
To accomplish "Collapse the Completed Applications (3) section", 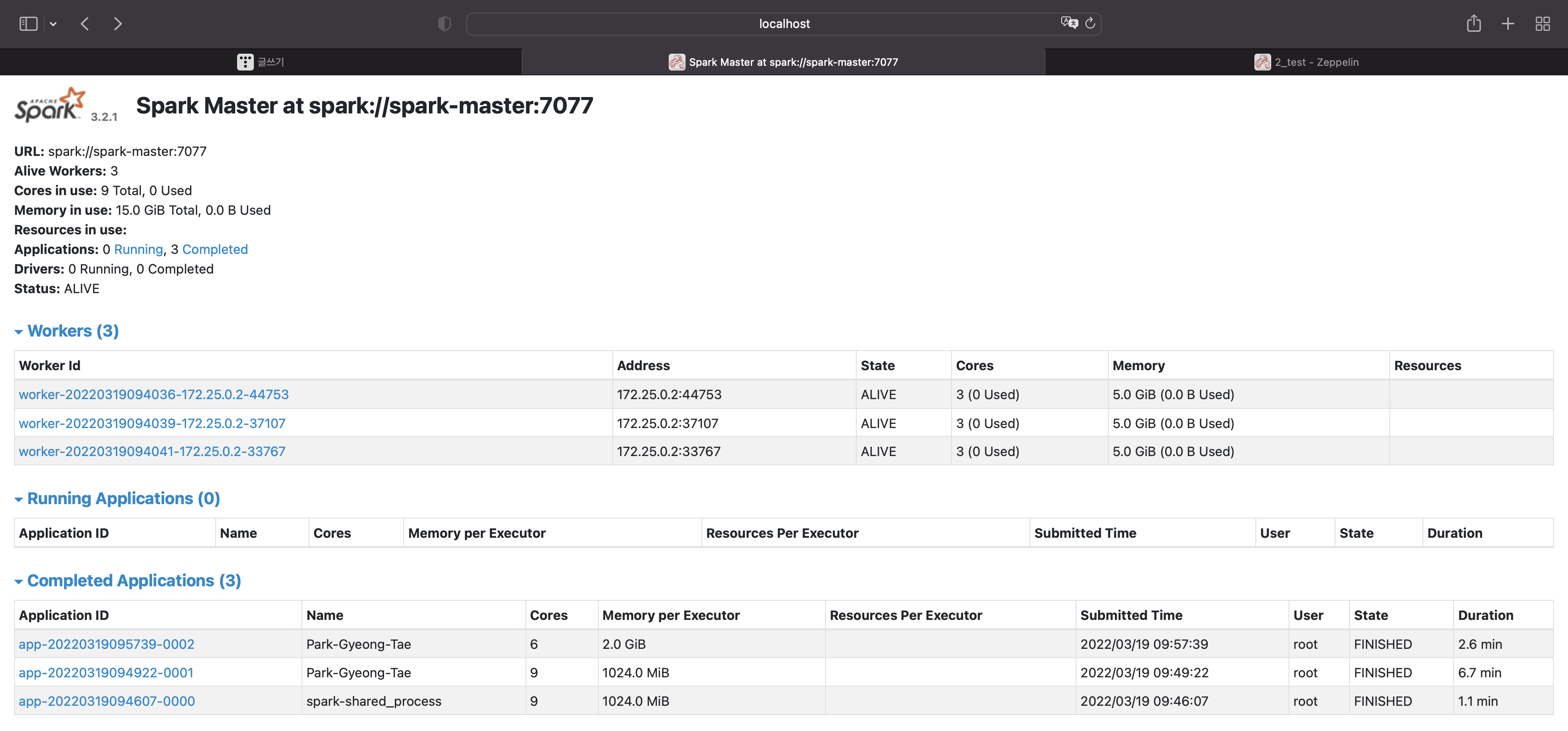I will (128, 580).
